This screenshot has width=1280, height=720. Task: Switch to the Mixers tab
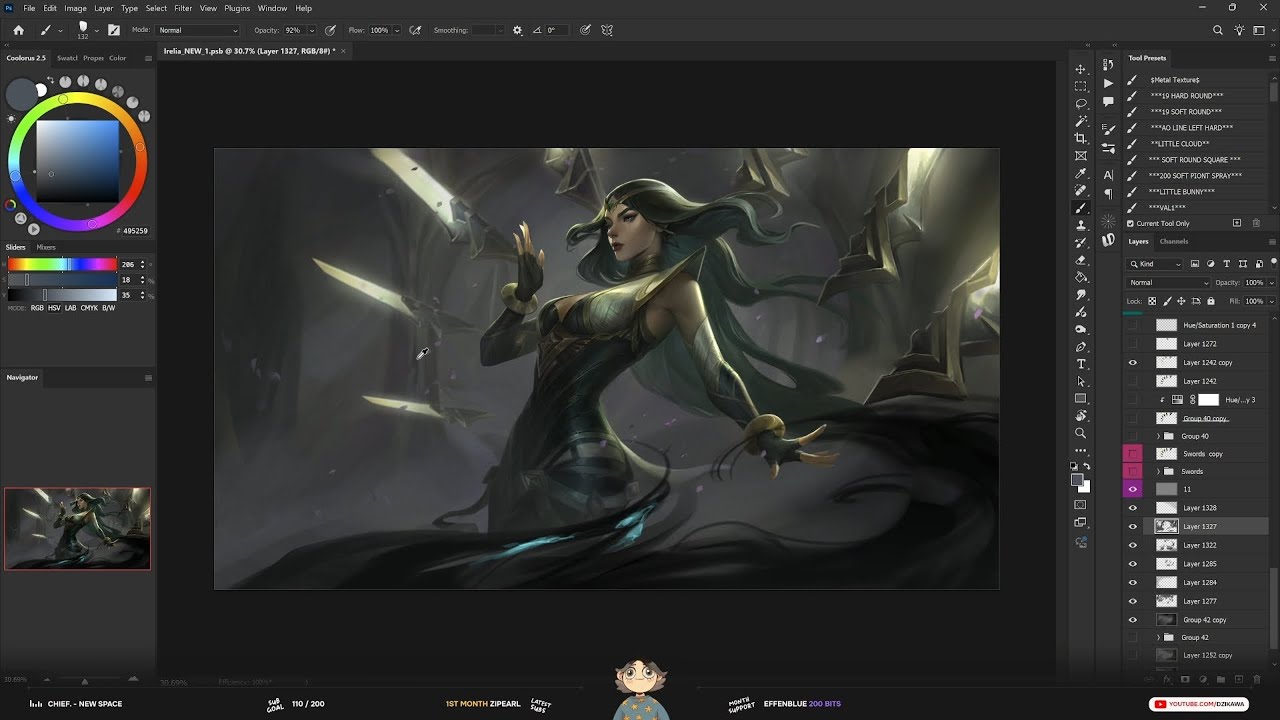(x=46, y=247)
